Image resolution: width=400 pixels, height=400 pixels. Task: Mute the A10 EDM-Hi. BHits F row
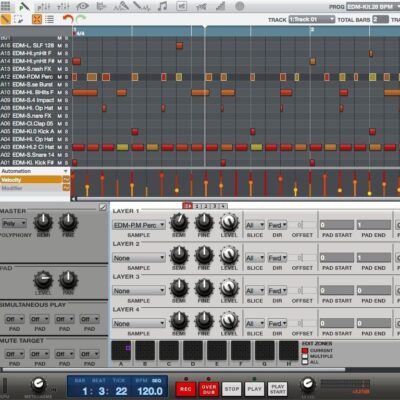click(x=60, y=92)
